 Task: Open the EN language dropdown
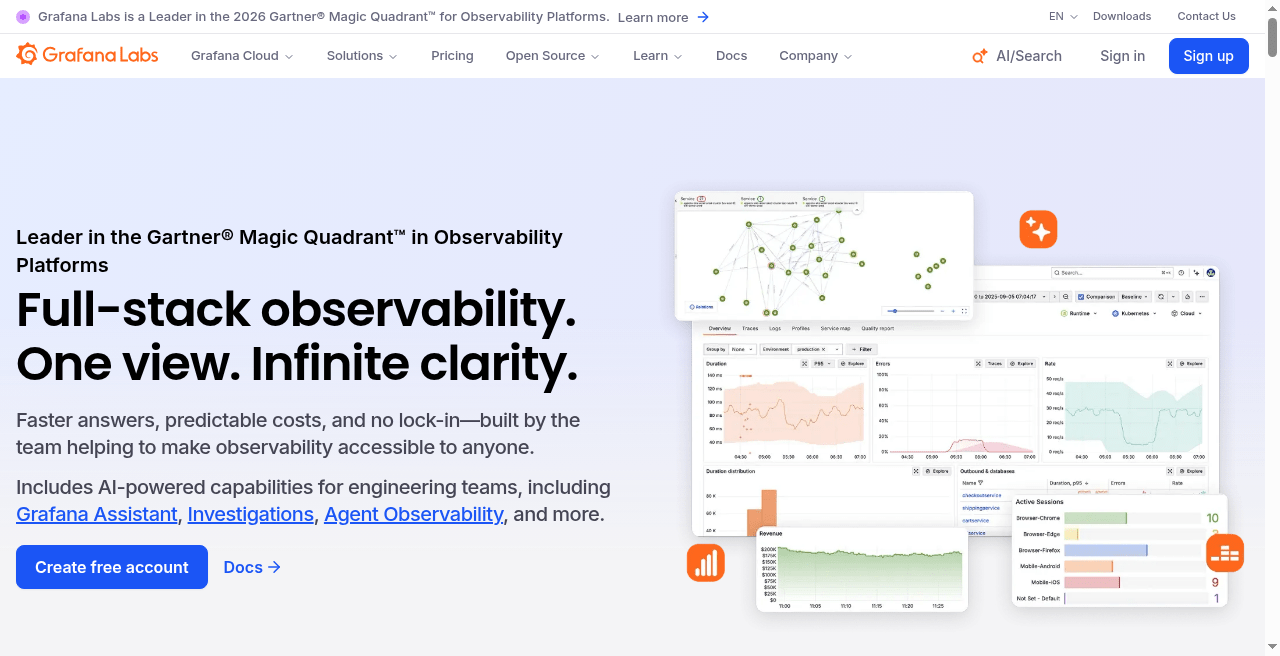1063,16
